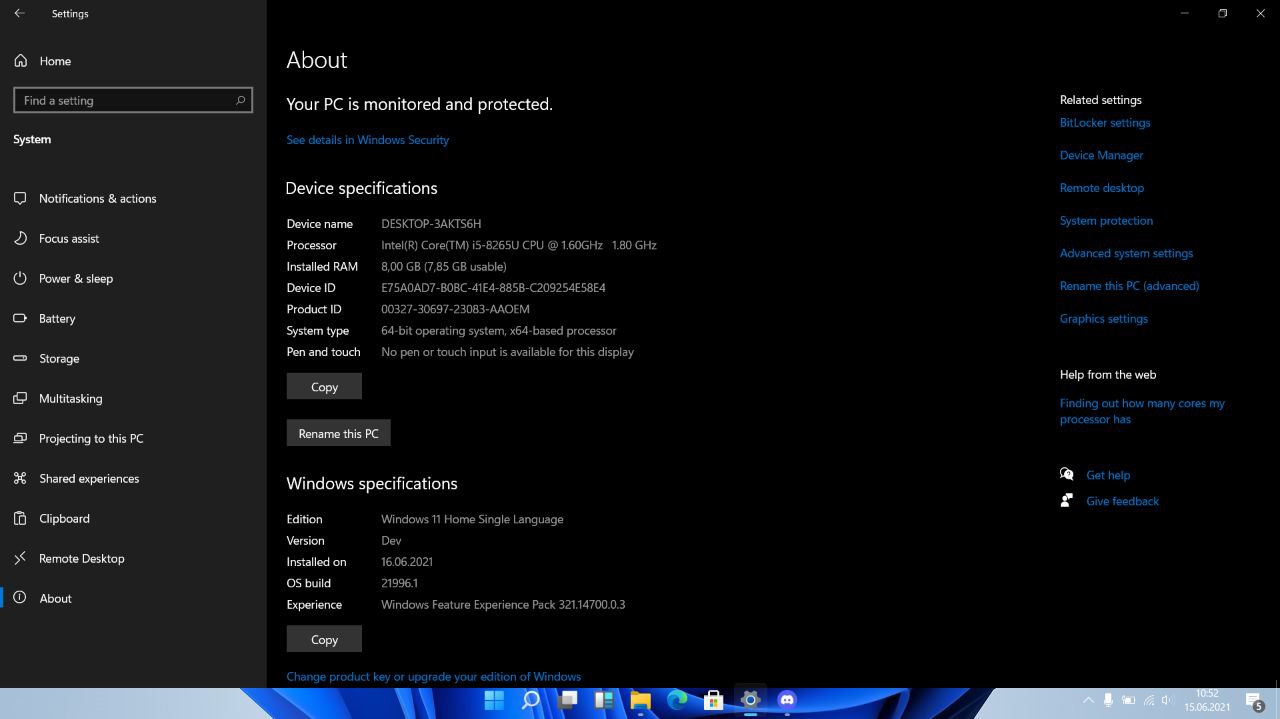Open taskbar Search
Viewport: 1280px width, 719px height.
(531, 700)
